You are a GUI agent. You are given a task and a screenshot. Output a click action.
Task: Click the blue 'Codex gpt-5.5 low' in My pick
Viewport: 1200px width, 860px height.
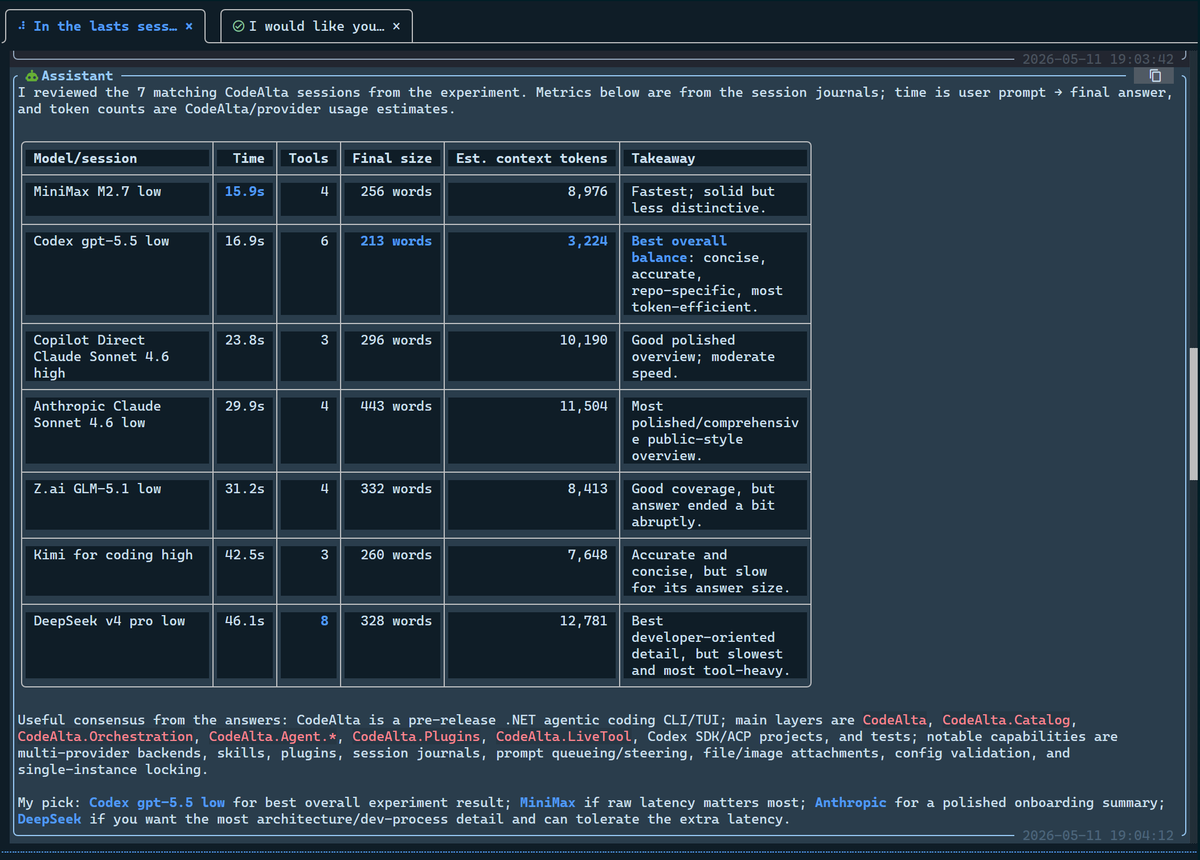click(157, 803)
